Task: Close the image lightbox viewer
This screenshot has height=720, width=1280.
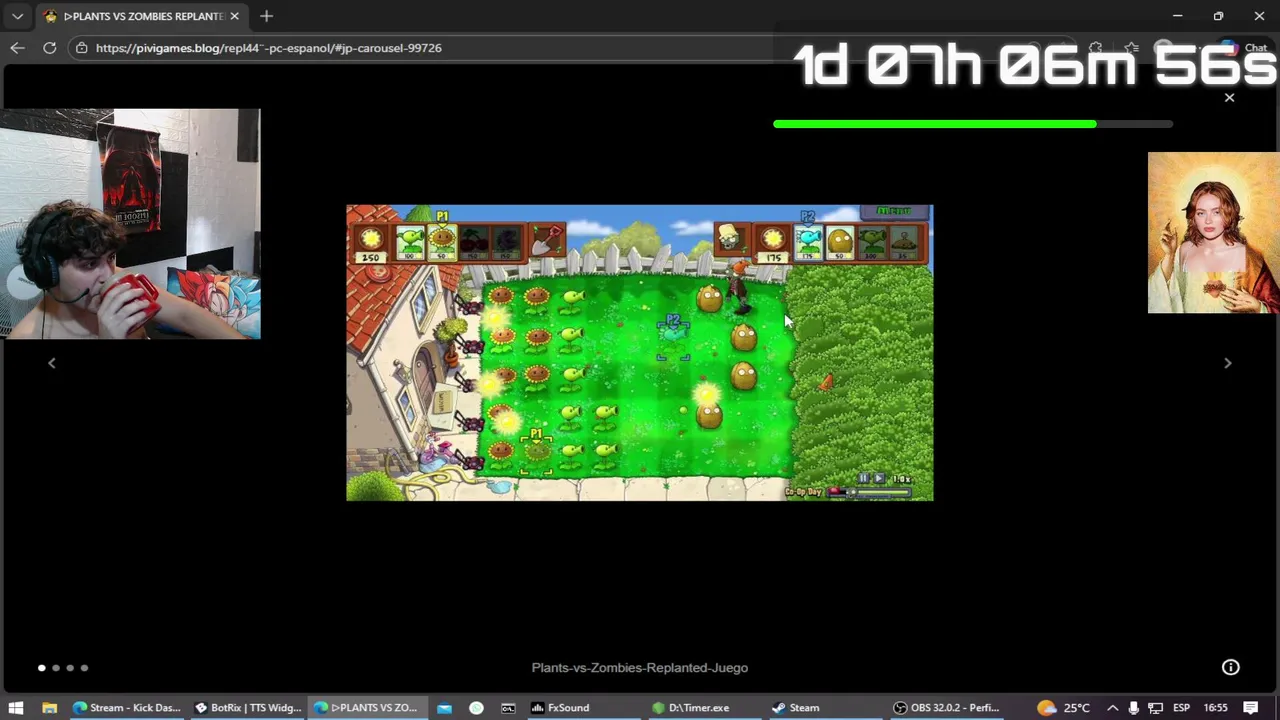Action: (1229, 97)
